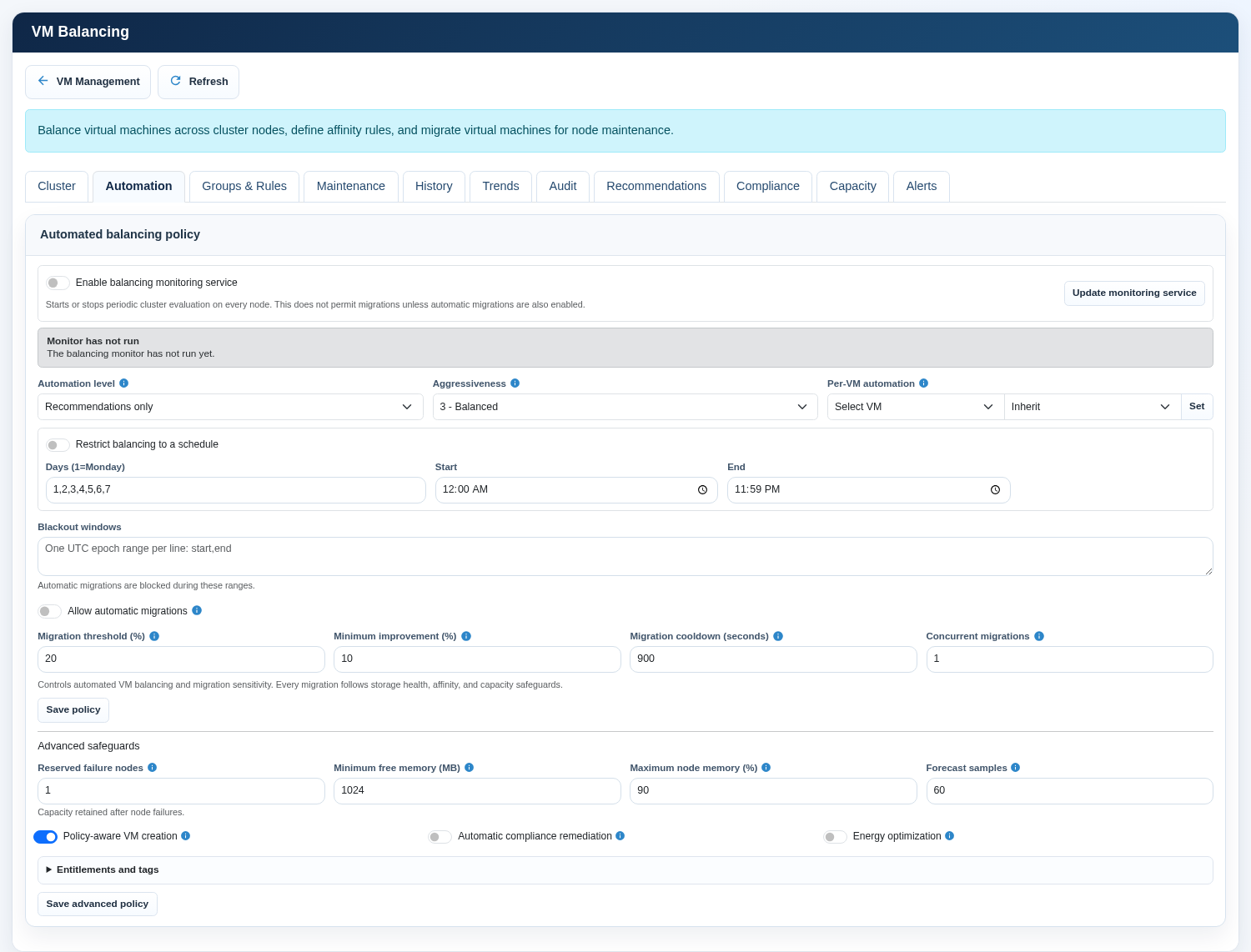Click info icon next to Forecast samples

(1015, 768)
